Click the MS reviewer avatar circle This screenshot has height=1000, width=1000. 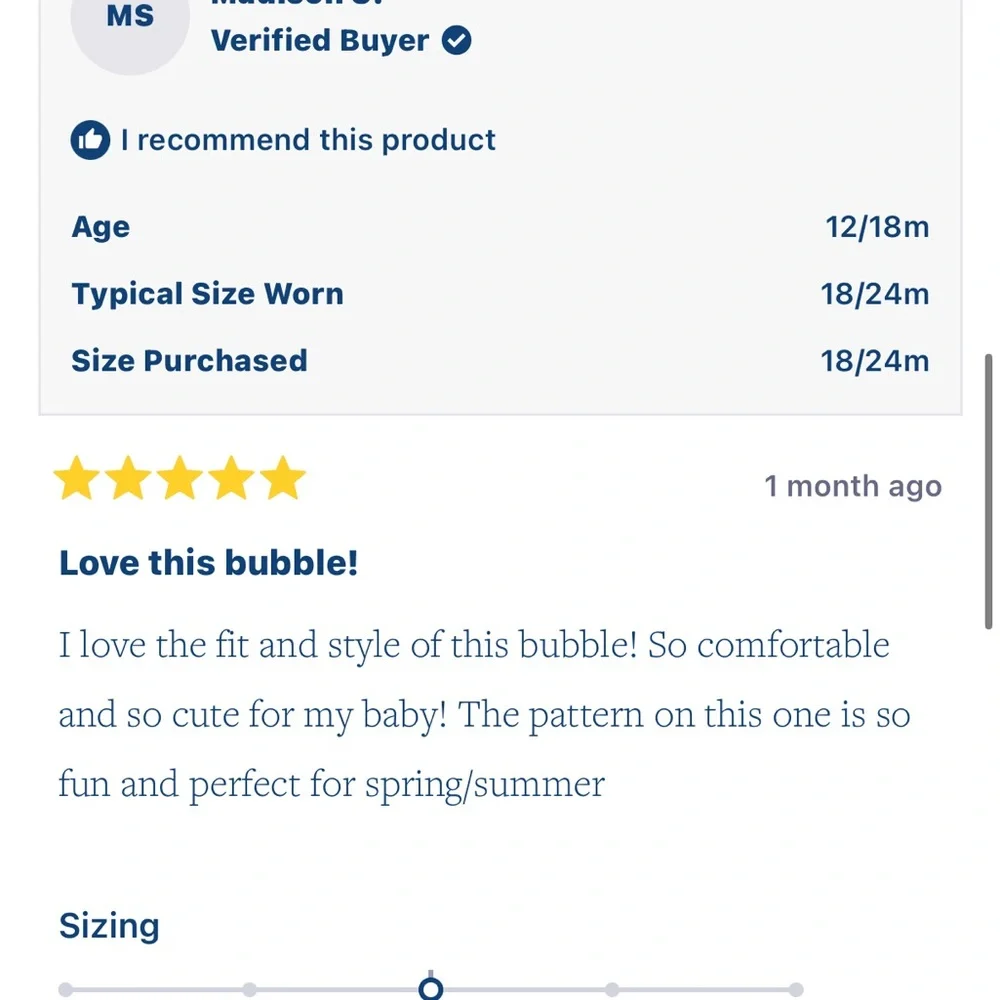point(130,19)
